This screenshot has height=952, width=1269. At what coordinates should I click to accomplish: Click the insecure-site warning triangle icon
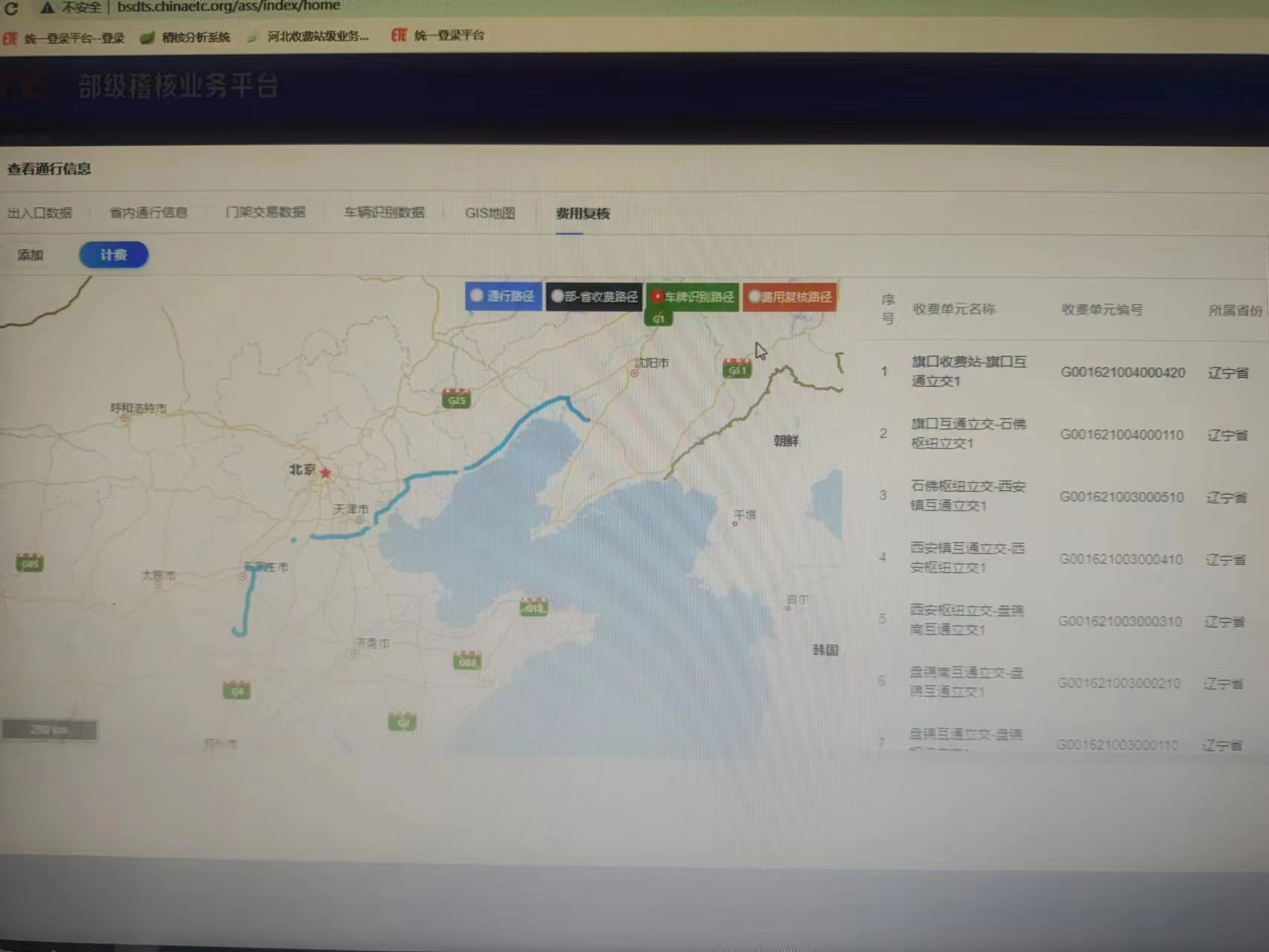pos(47,7)
